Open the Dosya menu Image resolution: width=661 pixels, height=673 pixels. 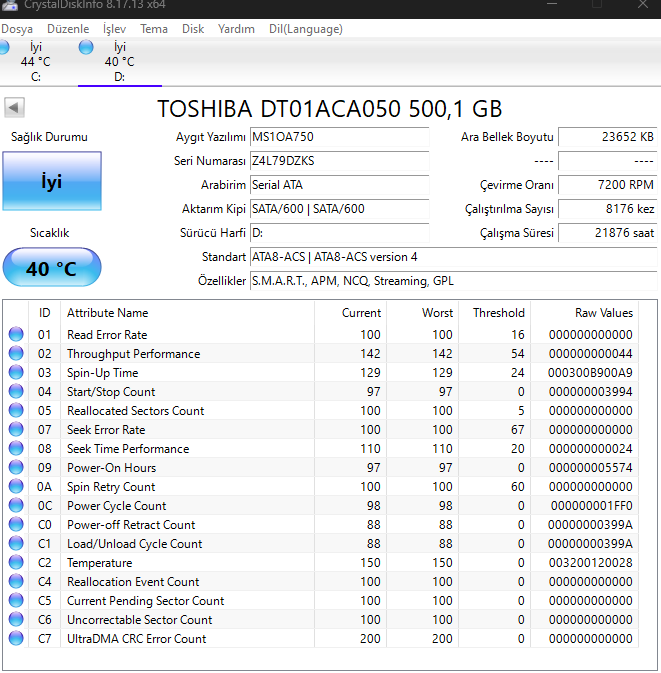click(x=17, y=29)
